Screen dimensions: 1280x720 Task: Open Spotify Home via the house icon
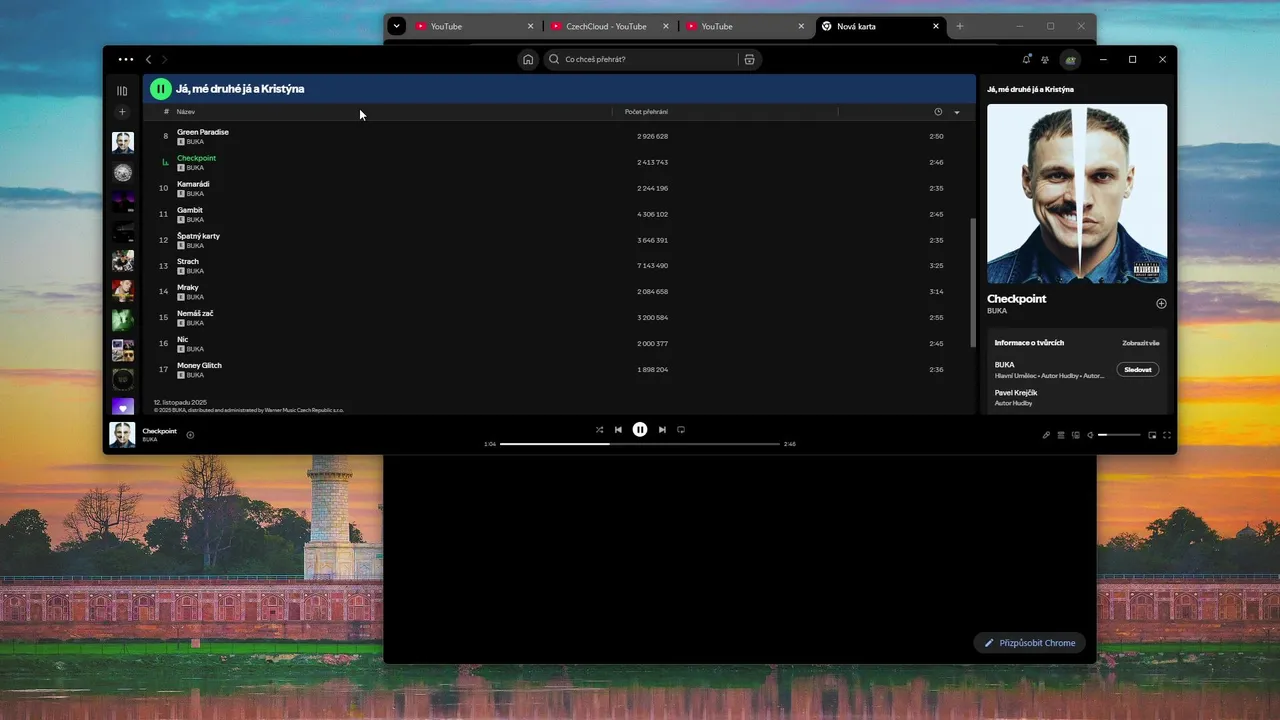click(528, 60)
